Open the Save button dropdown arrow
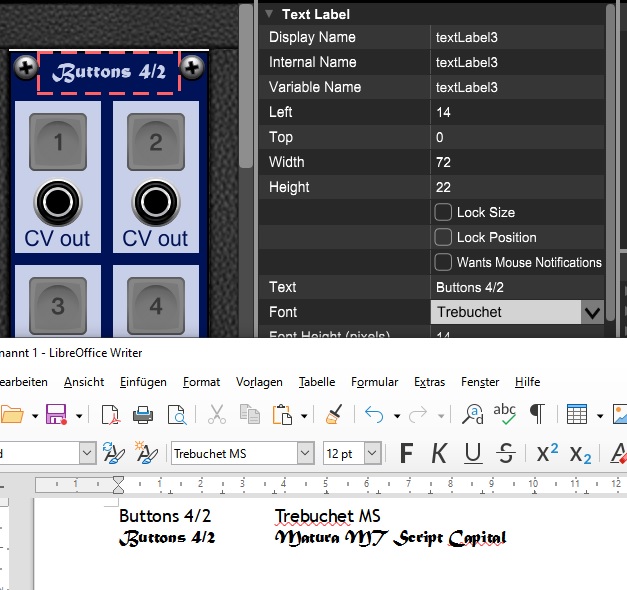Viewport: 627px width, 590px height. 79,416
